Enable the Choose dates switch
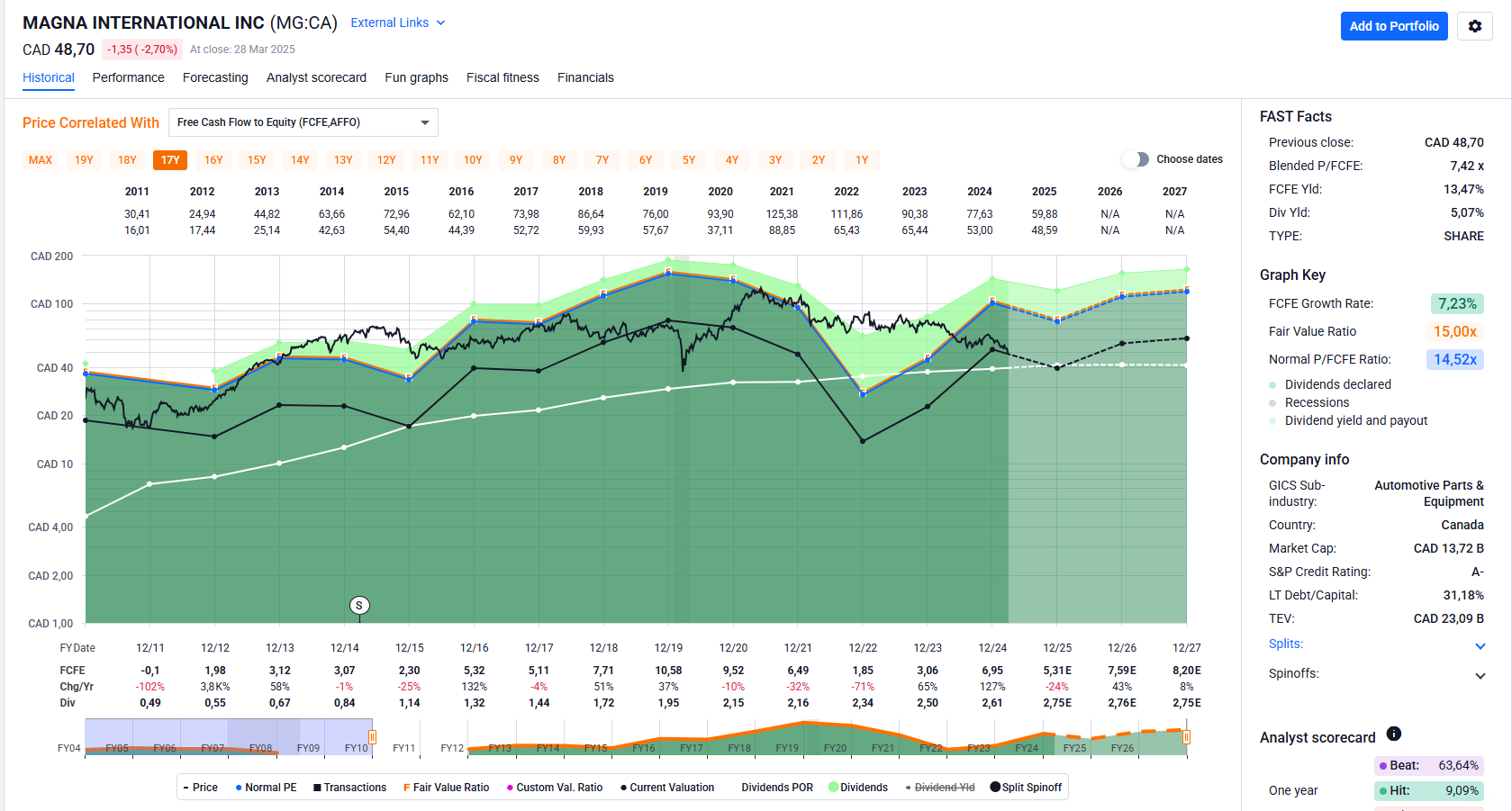The height and width of the screenshot is (811, 1512). pos(1136,159)
